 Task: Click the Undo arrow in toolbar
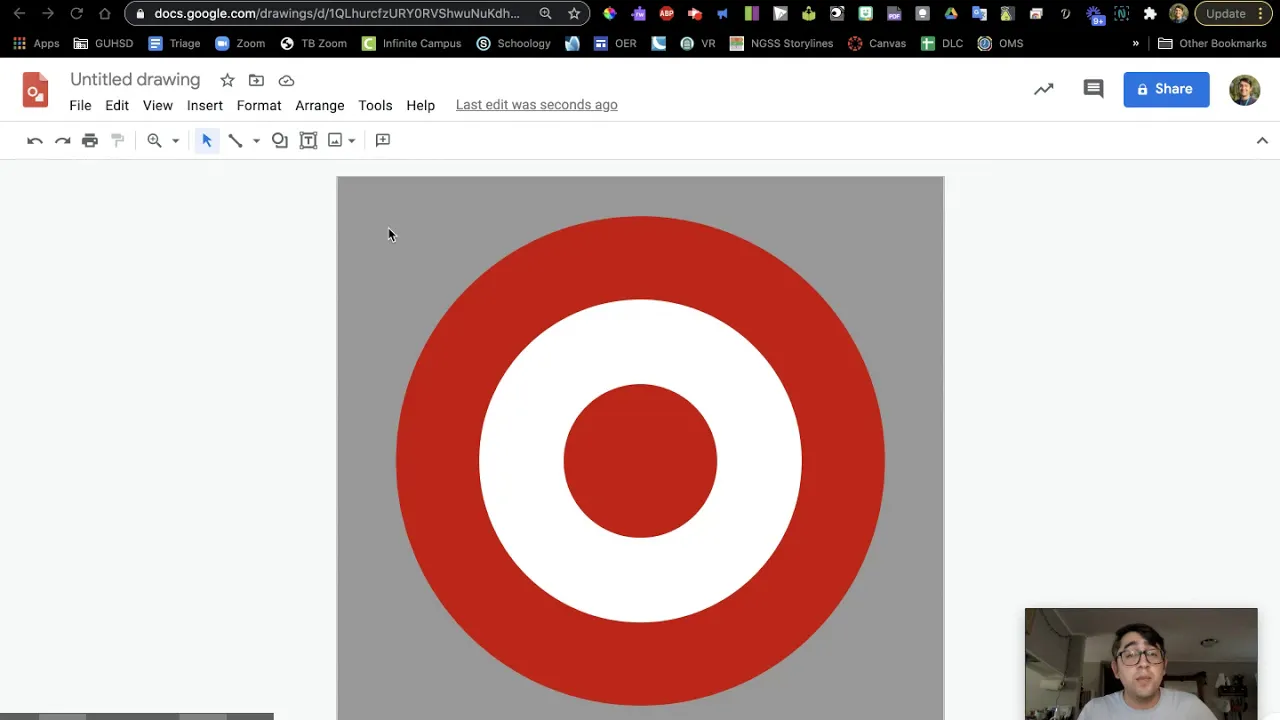pos(35,141)
